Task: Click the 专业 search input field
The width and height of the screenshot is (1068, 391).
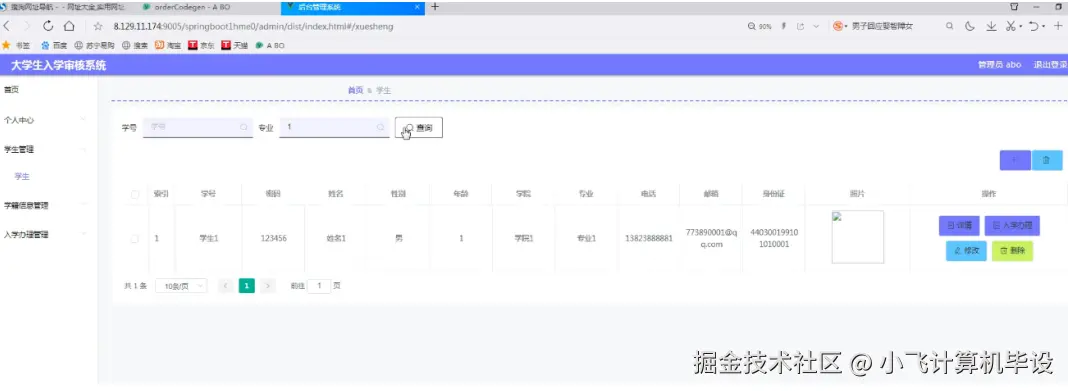Action: 334,127
